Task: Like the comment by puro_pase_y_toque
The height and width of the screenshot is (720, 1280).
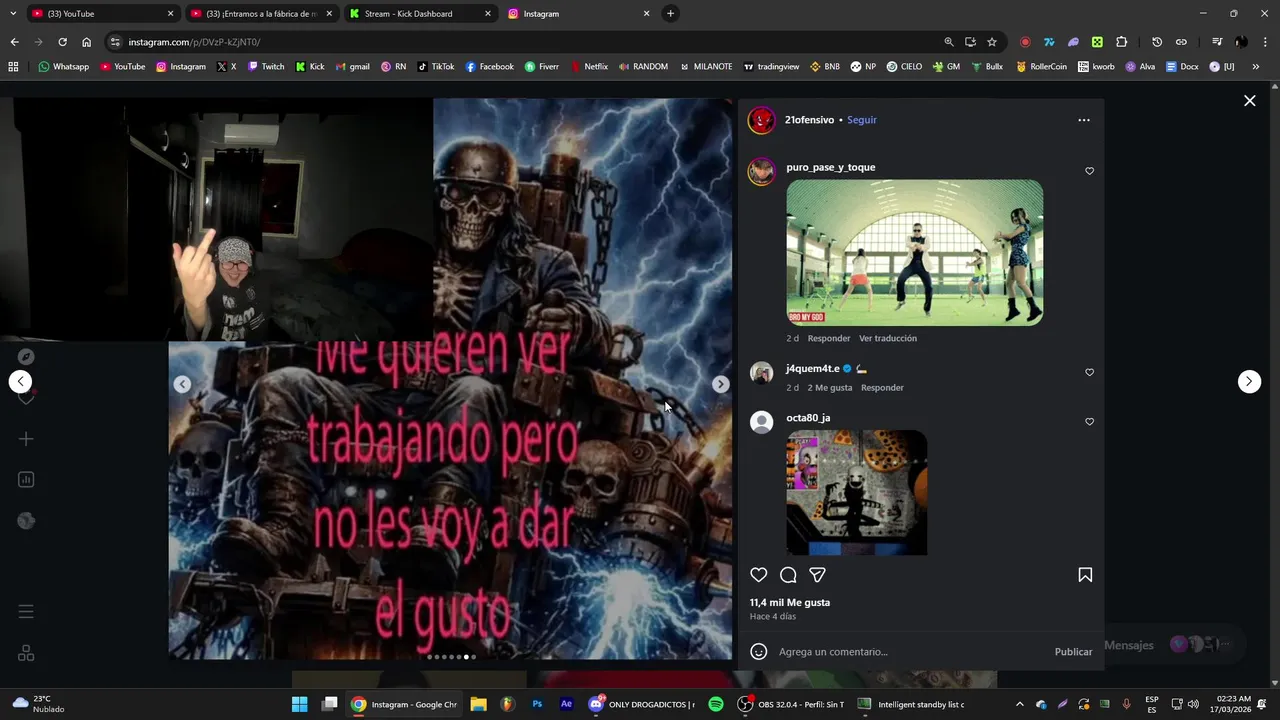Action: (1089, 171)
